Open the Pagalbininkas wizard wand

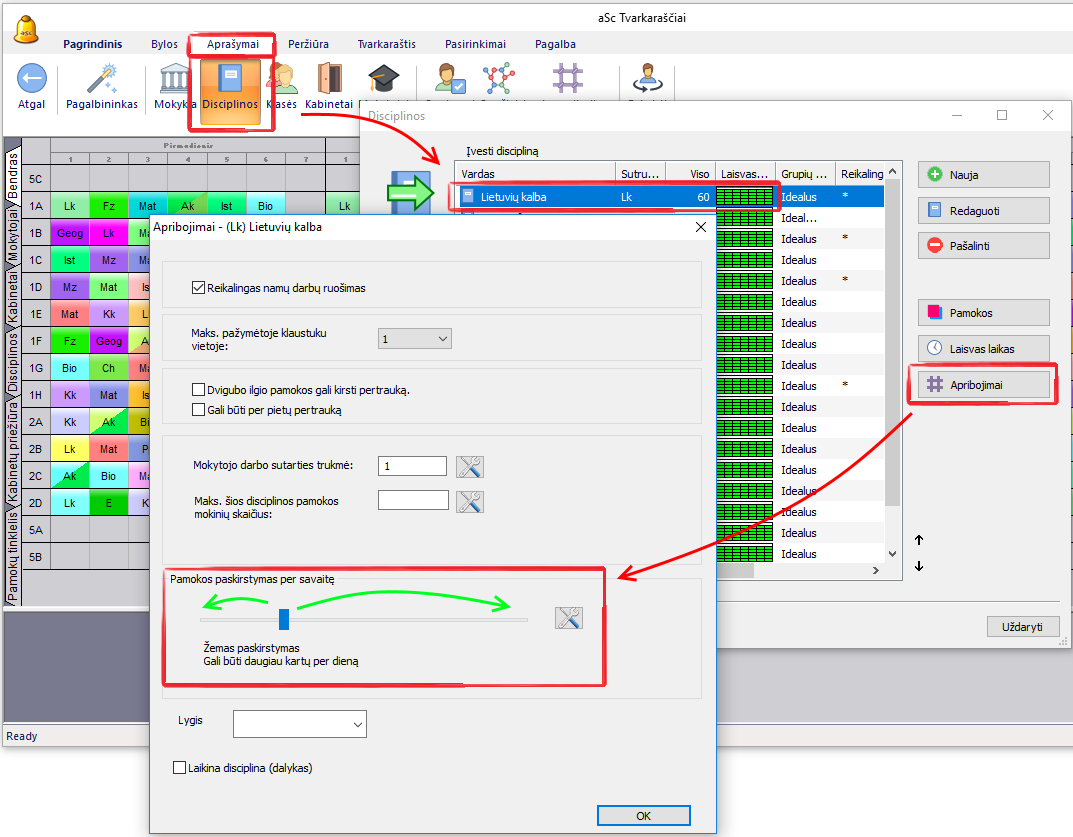coord(102,79)
